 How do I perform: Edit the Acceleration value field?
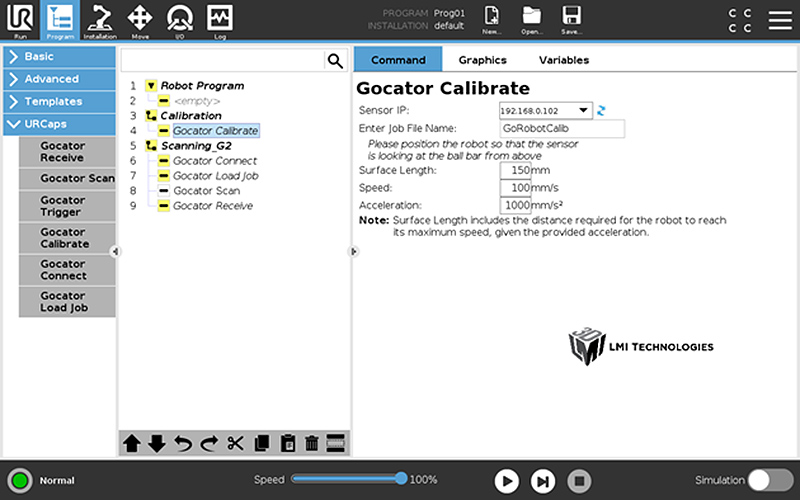coord(515,205)
